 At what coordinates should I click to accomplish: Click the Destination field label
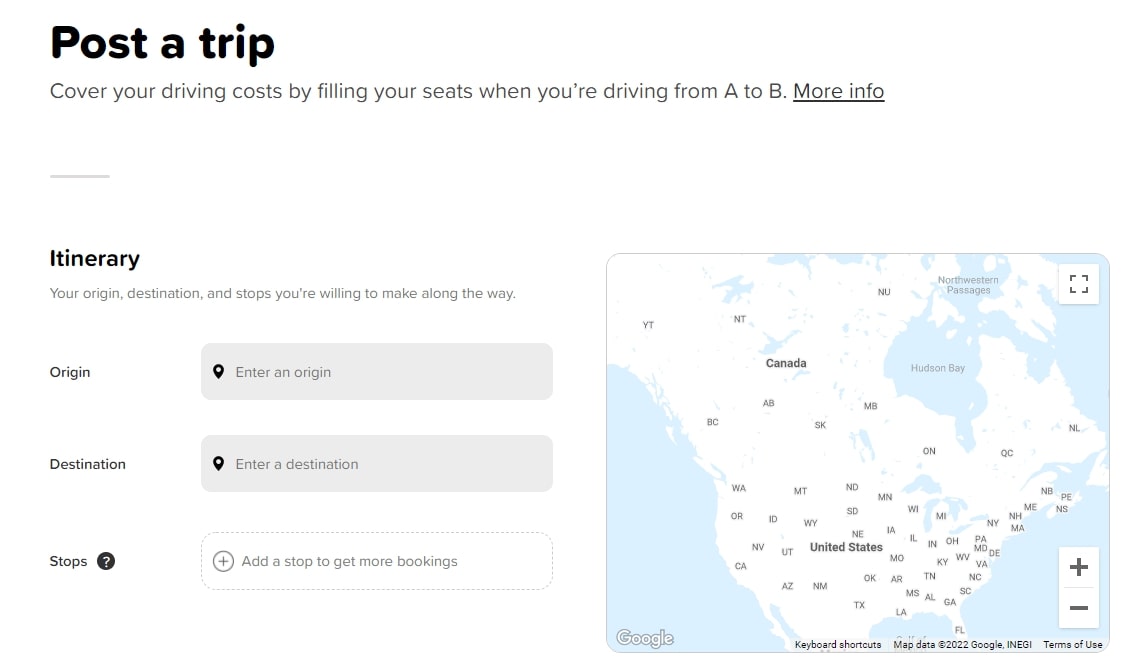click(88, 464)
